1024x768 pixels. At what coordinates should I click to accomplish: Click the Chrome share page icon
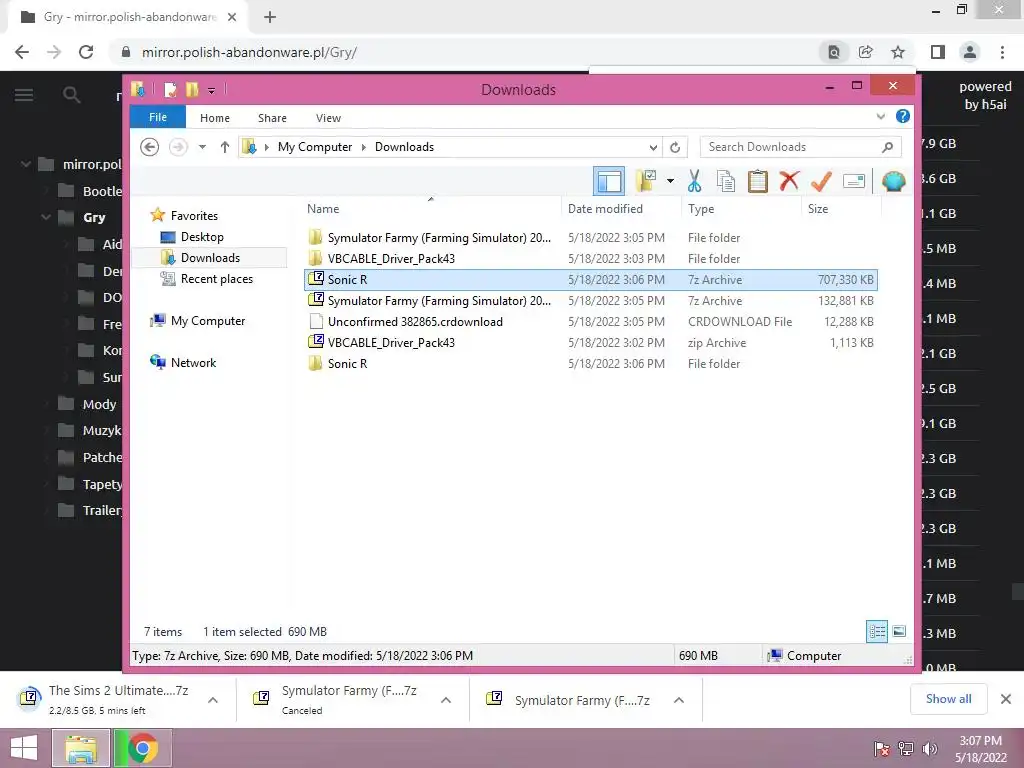[866, 52]
